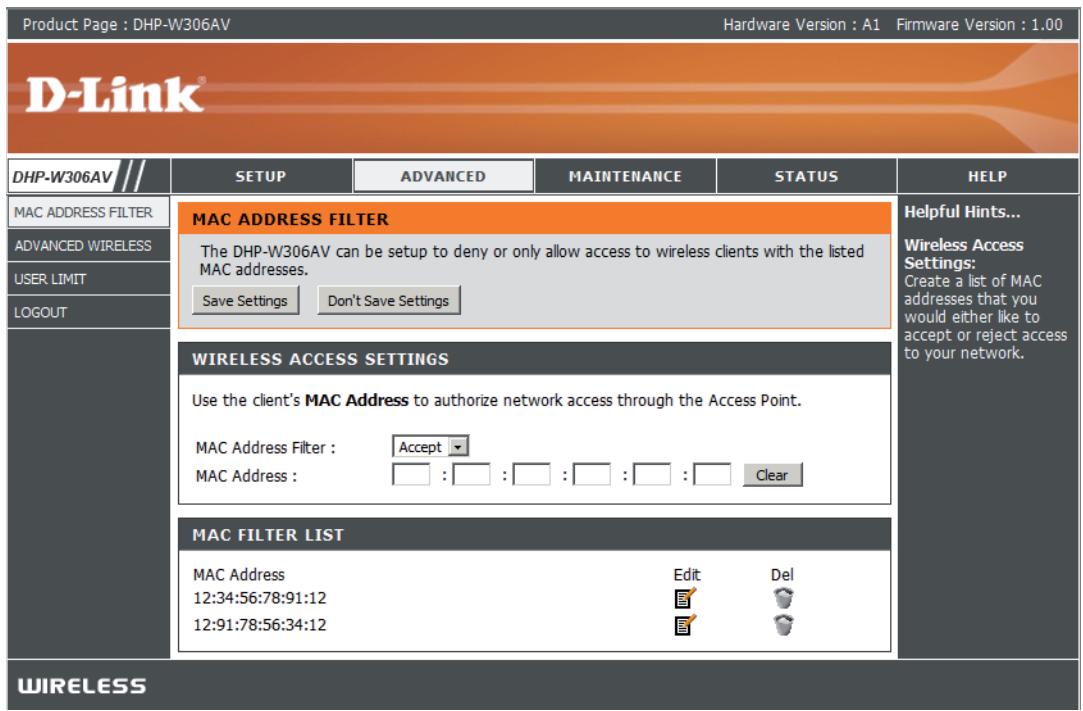Click Product Page : DHP-W306AV text
Screen dimensions: 1083x711
126,25
